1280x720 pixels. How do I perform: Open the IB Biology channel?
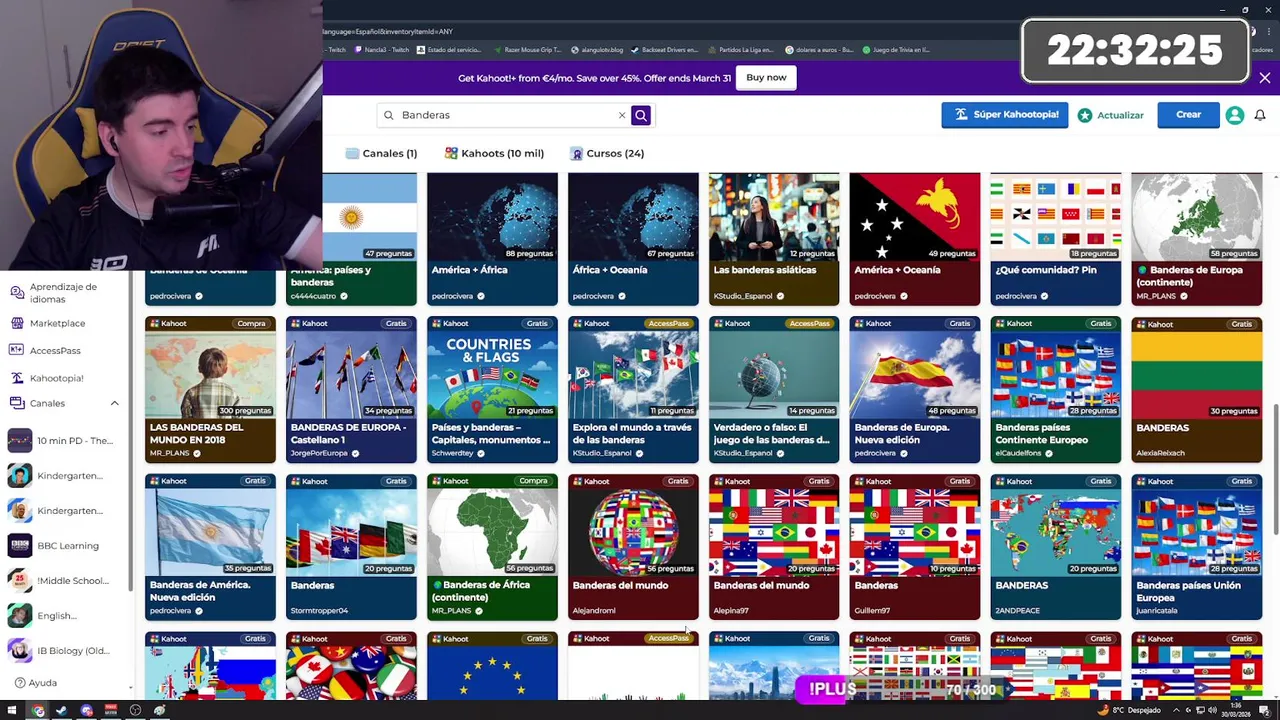pyautogui.click(x=62, y=651)
